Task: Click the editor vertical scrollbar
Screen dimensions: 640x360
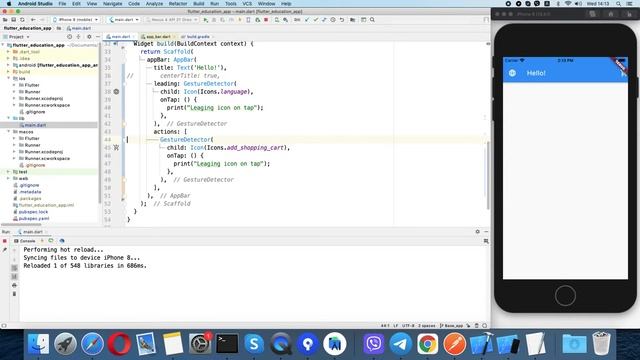Action: pyautogui.click(x=488, y=176)
